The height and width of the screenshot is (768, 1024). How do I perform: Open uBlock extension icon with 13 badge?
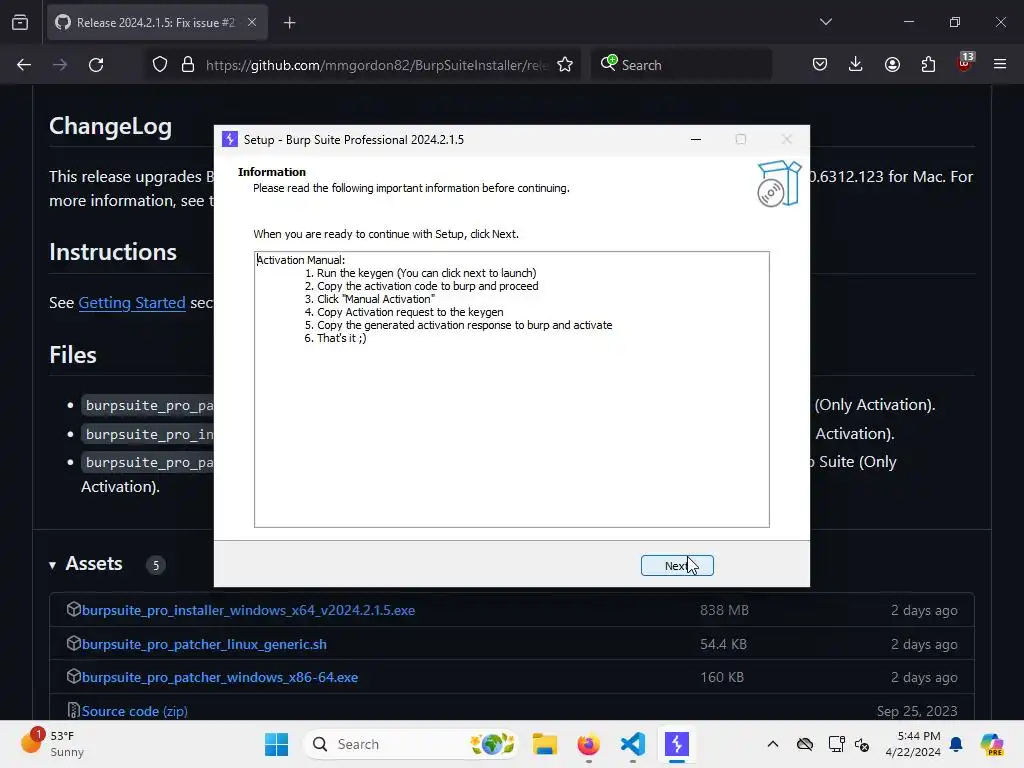pyautogui.click(x=965, y=63)
